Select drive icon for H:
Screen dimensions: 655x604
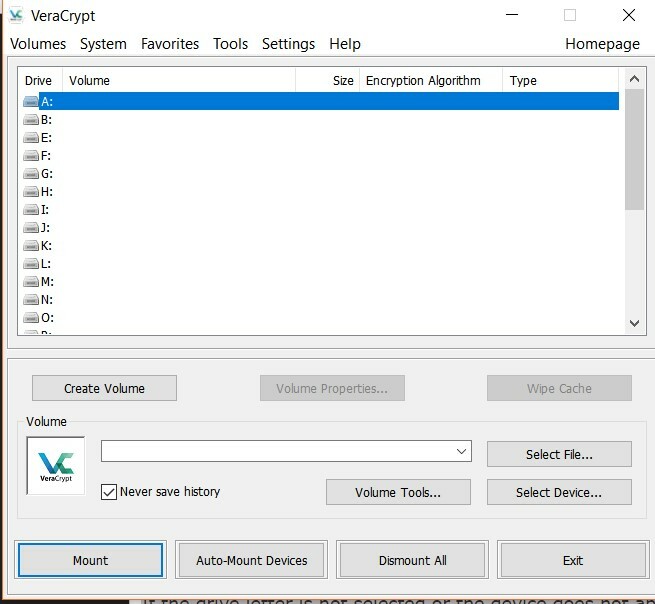pos(31,192)
